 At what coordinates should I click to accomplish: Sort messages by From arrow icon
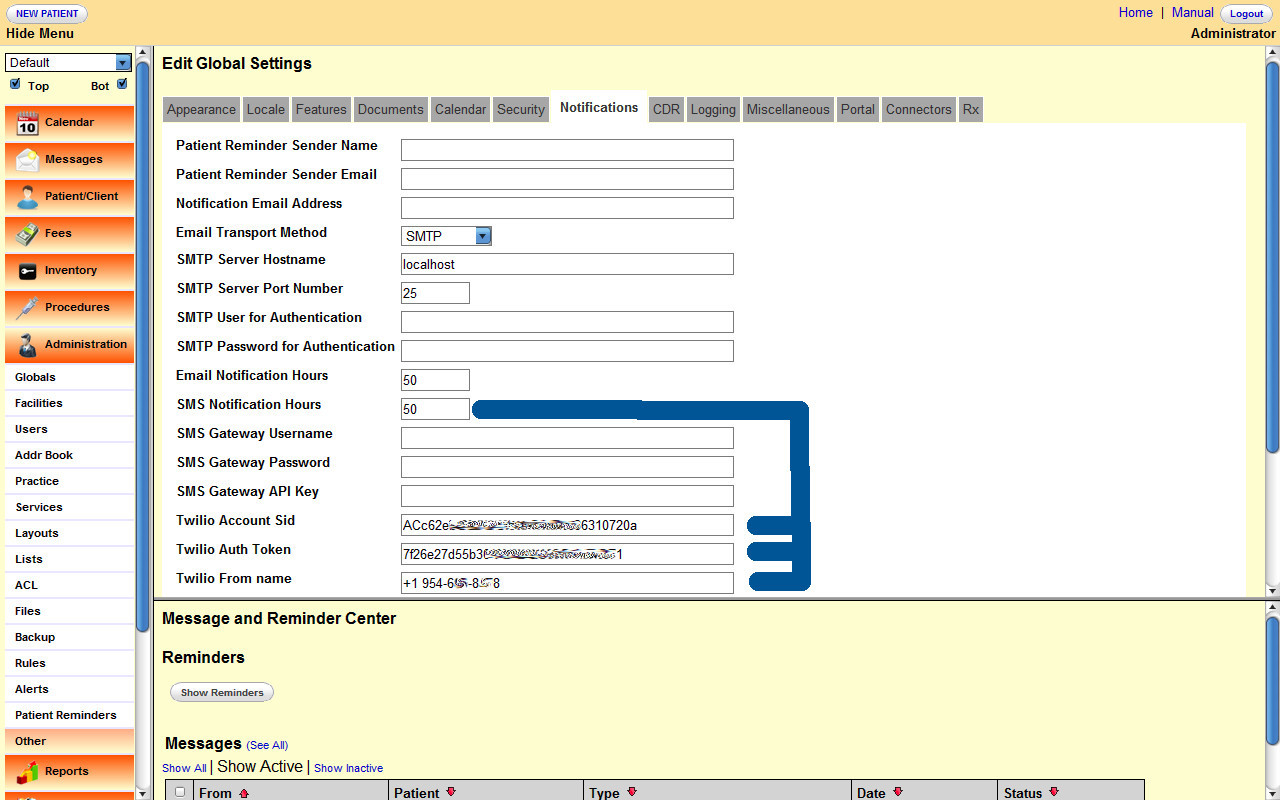click(x=243, y=793)
